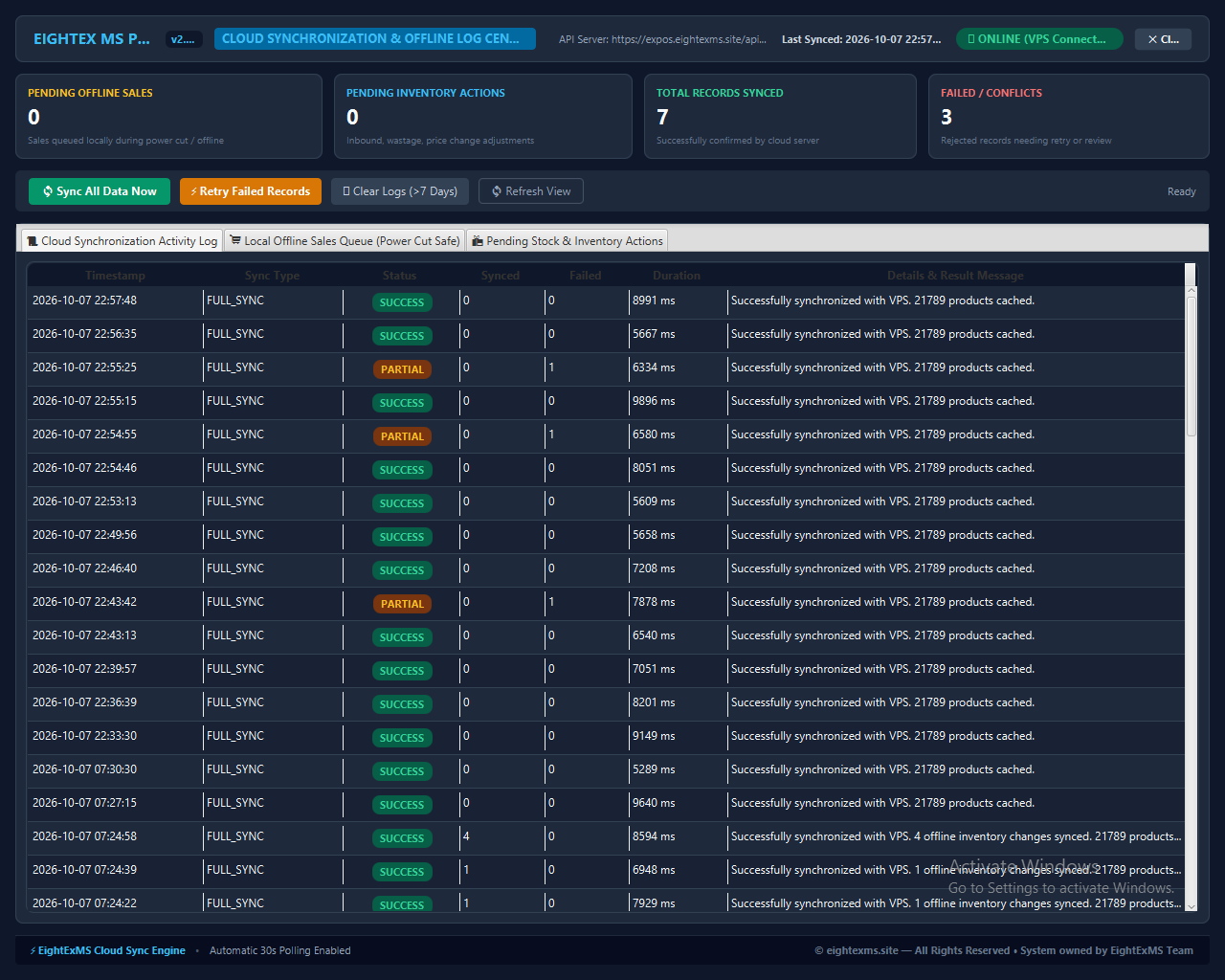Click FULL_SYNC in the 07:30:30 row
The width and height of the screenshot is (1225, 980).
[235, 769]
